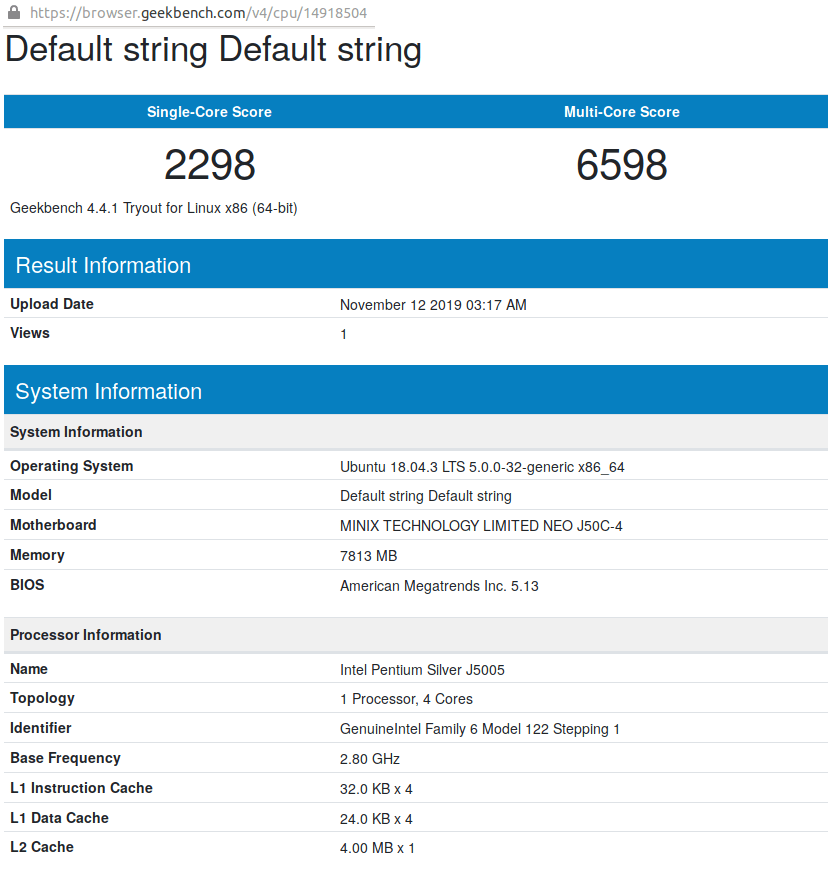Select the Memory label
Image resolution: width=828 pixels, height=873 pixels.
pyautogui.click(x=37, y=555)
